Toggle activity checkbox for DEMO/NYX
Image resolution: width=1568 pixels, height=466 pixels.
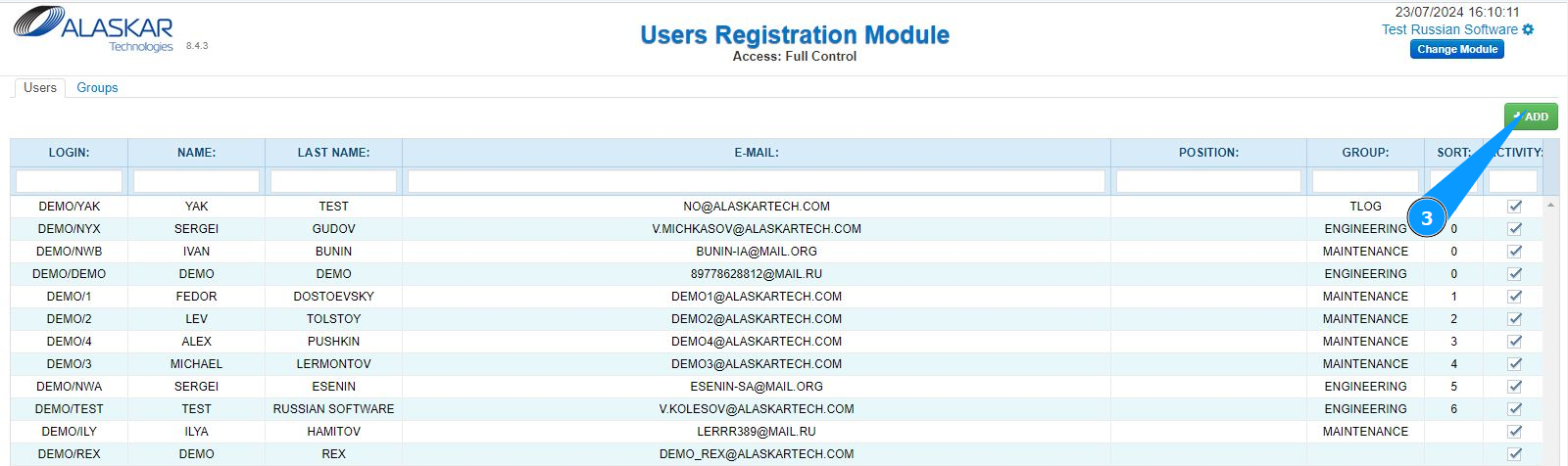pyautogui.click(x=1515, y=228)
